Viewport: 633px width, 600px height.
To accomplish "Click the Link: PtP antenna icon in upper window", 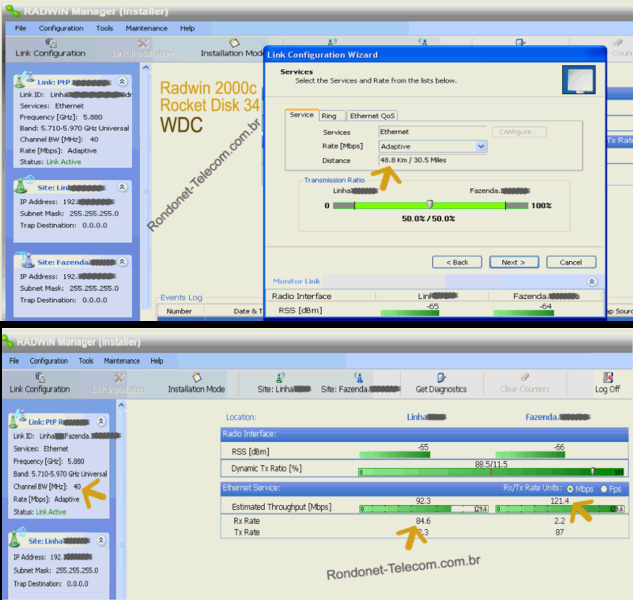I will click(24, 80).
